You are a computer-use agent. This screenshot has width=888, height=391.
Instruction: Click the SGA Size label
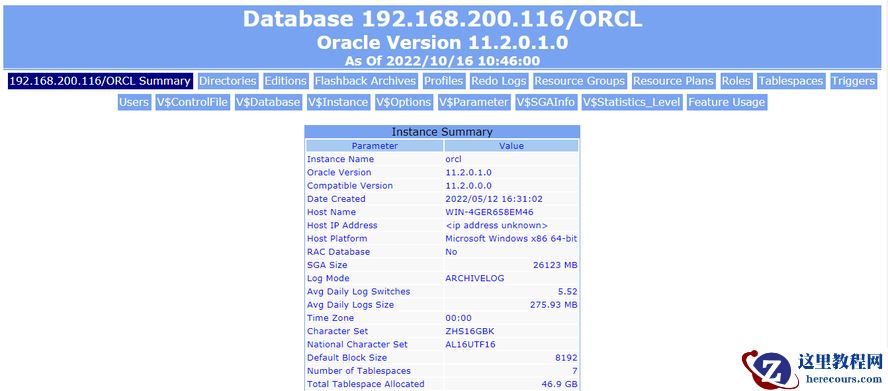tap(327, 265)
